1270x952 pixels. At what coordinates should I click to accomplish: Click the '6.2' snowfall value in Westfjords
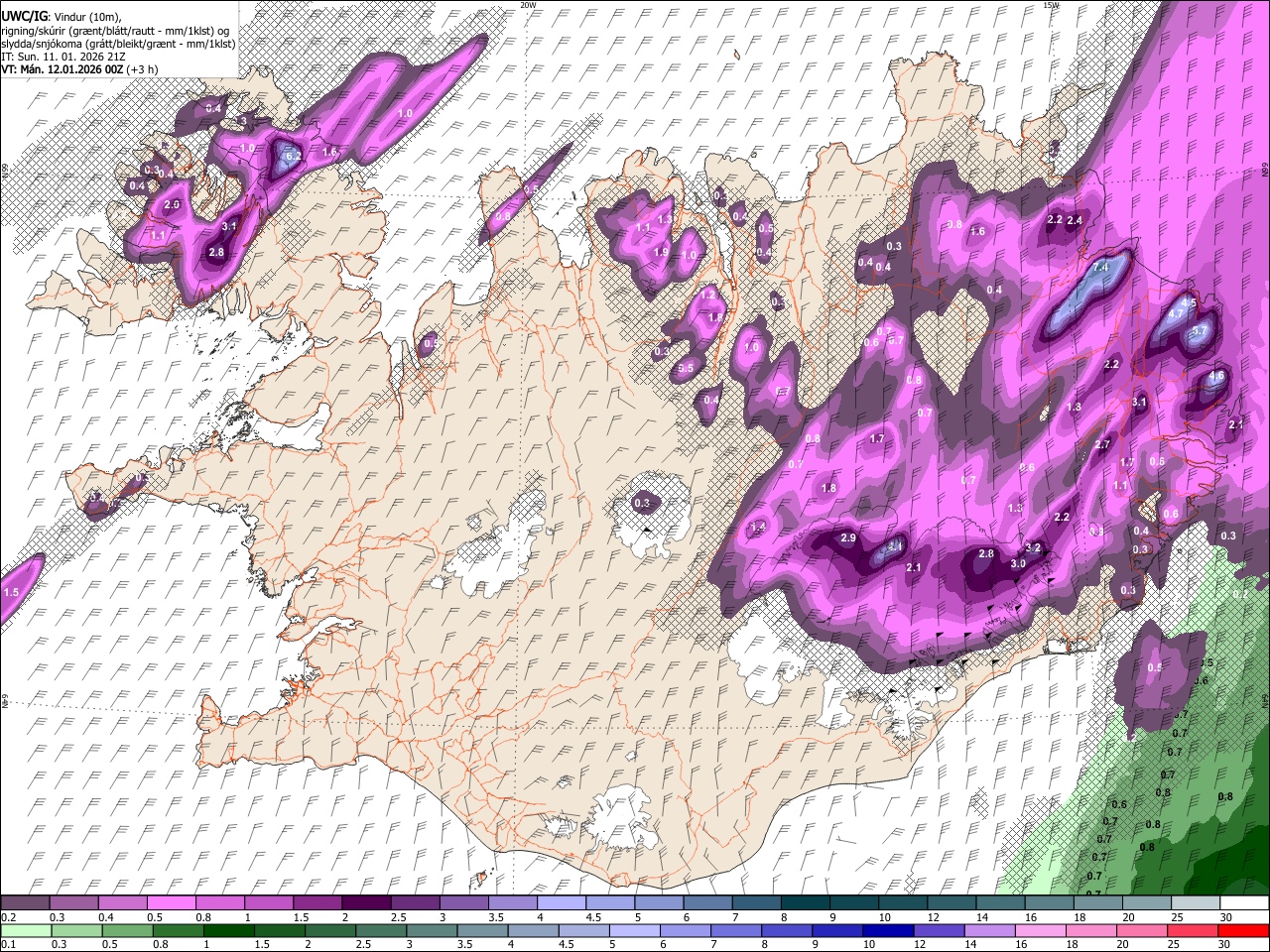point(293,156)
